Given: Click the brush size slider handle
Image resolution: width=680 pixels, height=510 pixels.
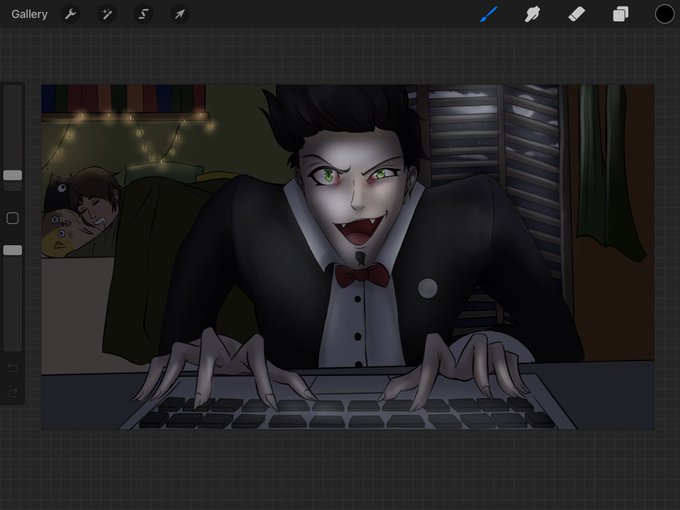Looking at the screenshot, I should pyautogui.click(x=13, y=175).
